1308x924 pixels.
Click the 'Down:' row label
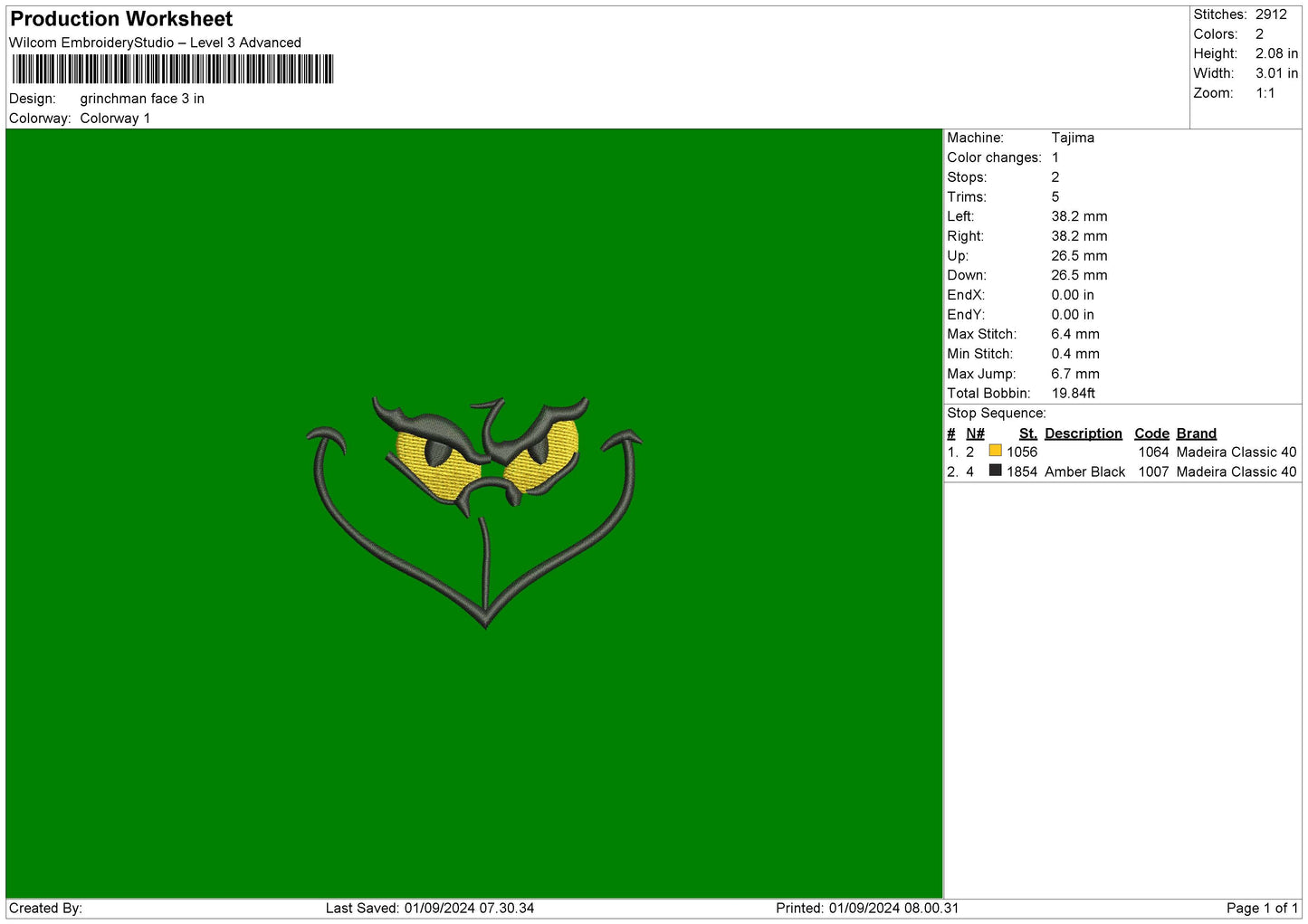pyautogui.click(x=967, y=275)
